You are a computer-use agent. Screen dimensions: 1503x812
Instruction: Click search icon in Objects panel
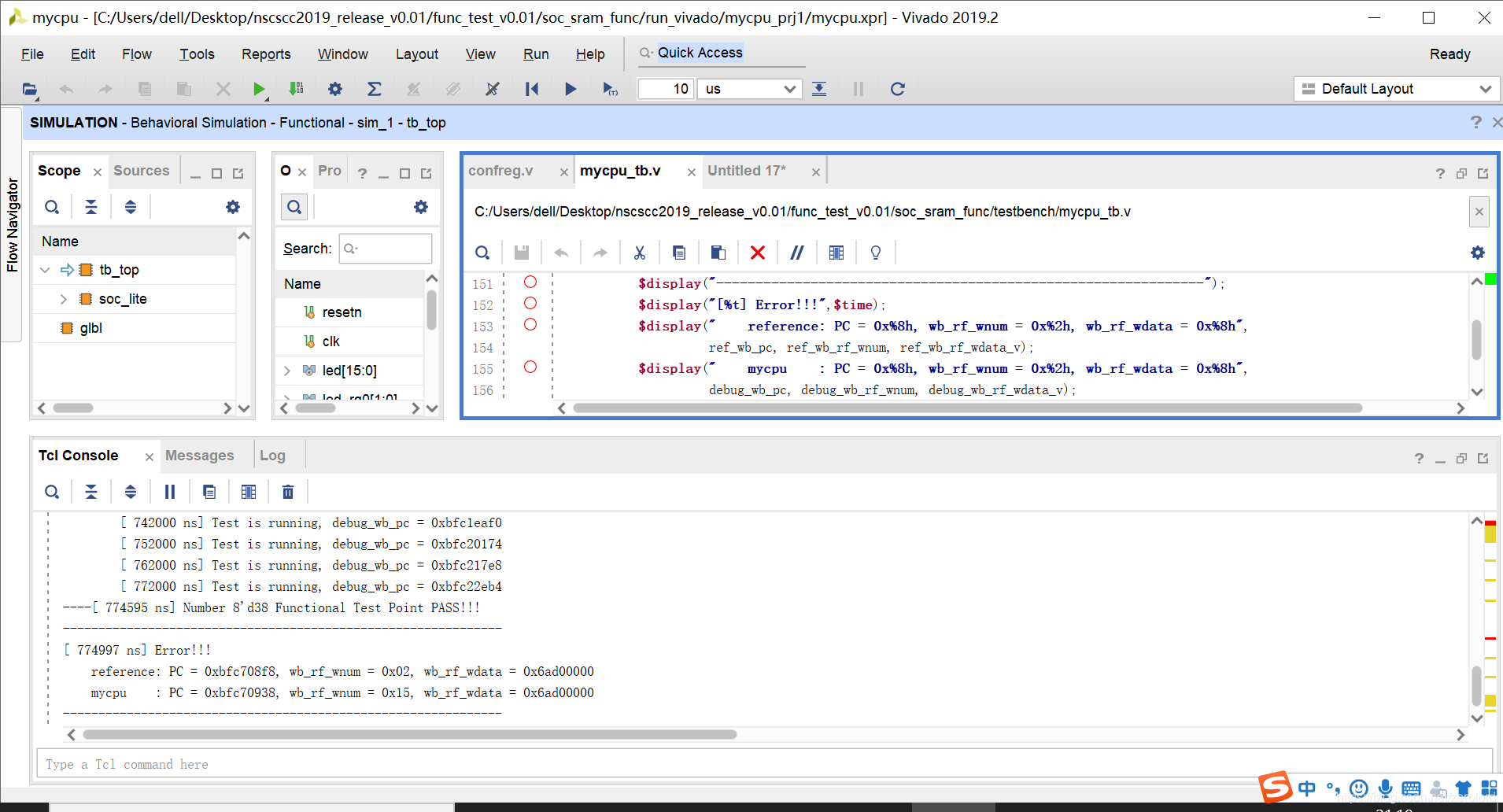294,207
